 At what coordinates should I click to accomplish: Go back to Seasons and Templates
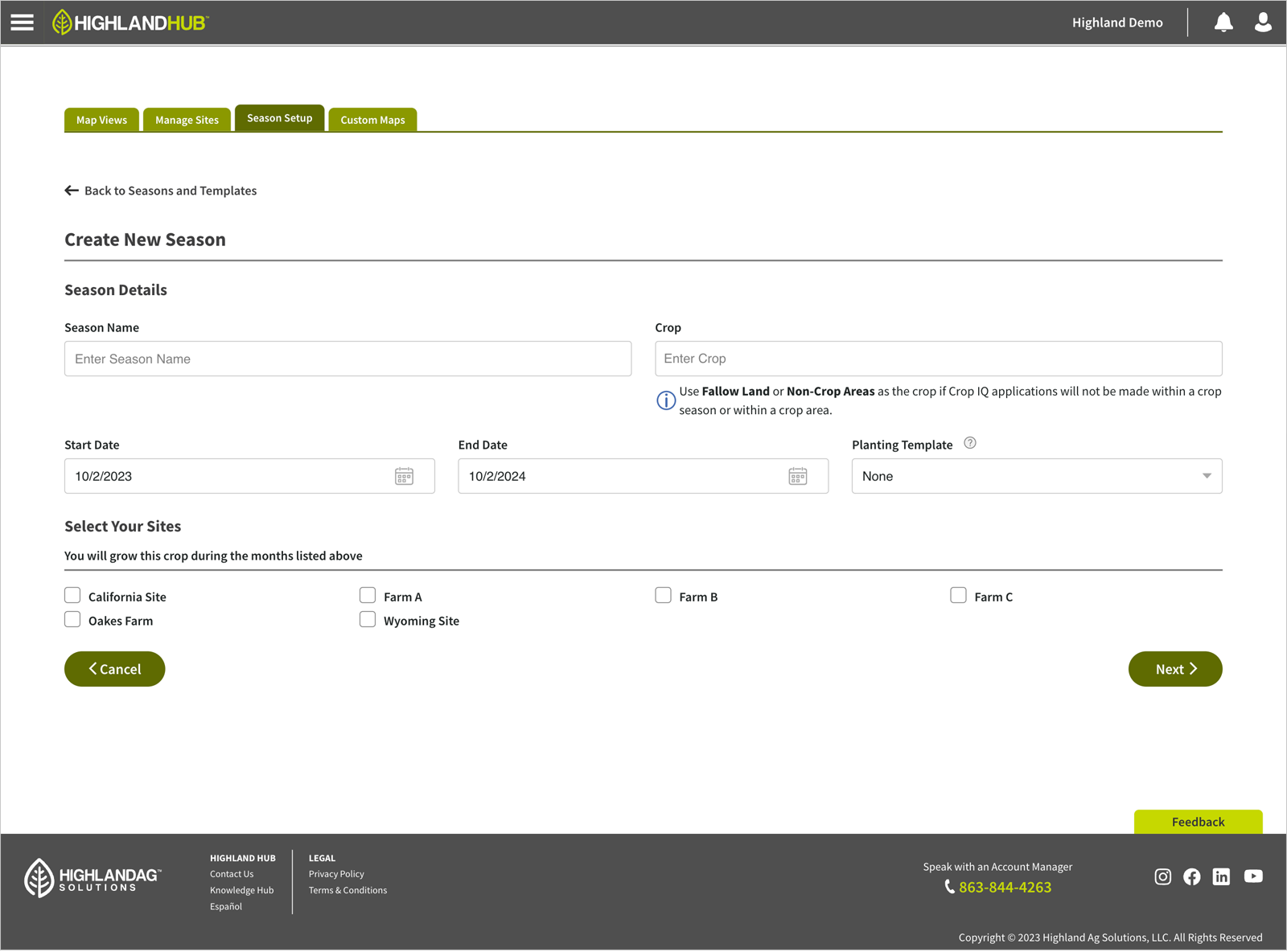coord(161,191)
